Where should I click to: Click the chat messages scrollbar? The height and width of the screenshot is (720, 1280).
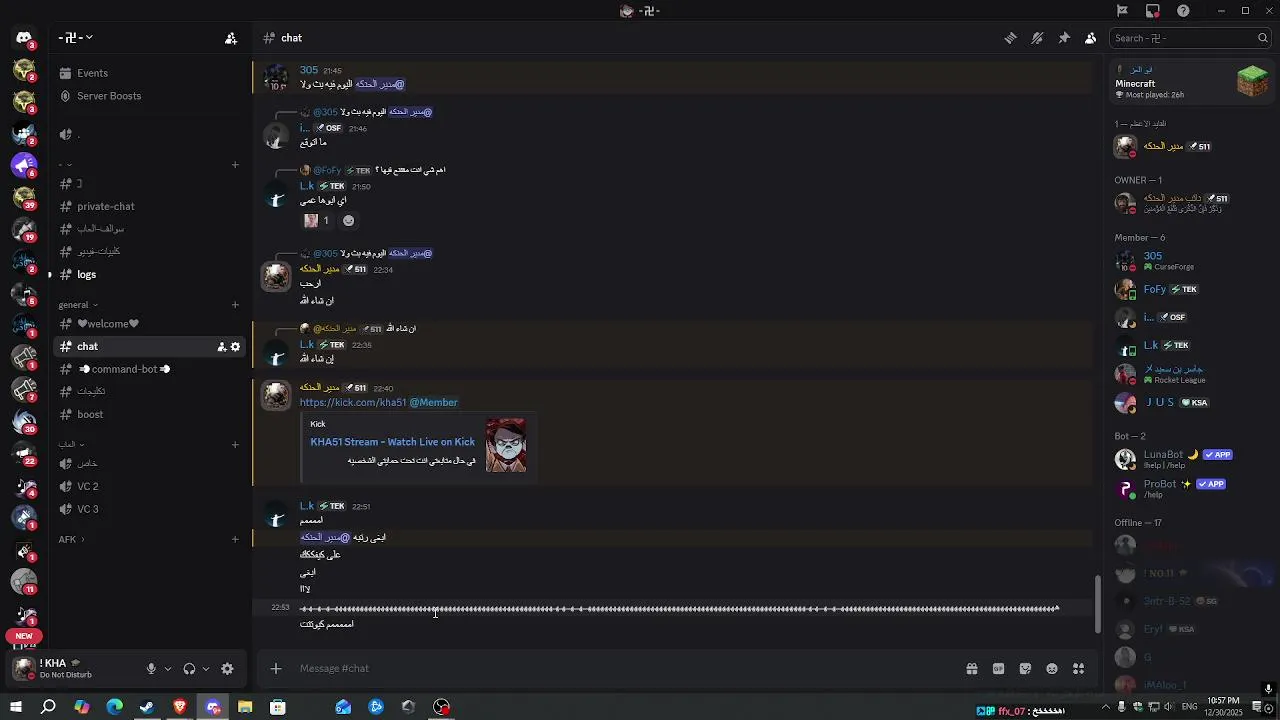(1097, 604)
